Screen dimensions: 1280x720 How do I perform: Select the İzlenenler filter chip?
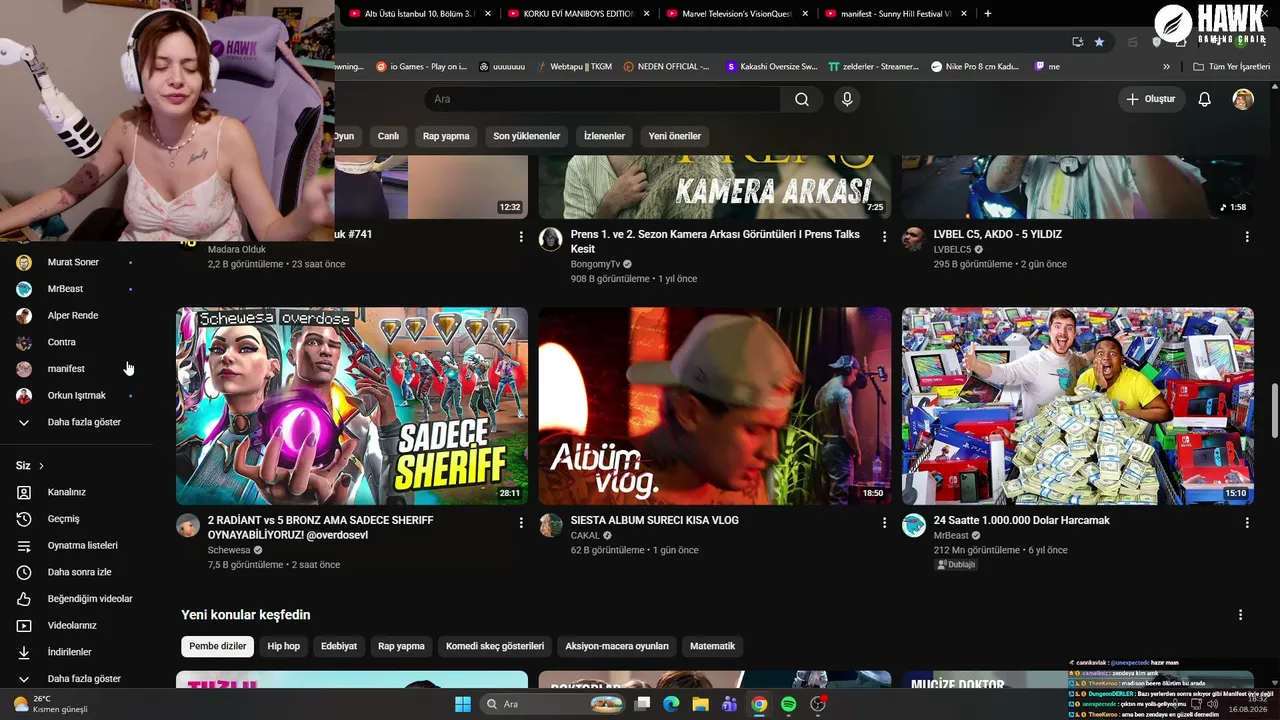coord(604,136)
